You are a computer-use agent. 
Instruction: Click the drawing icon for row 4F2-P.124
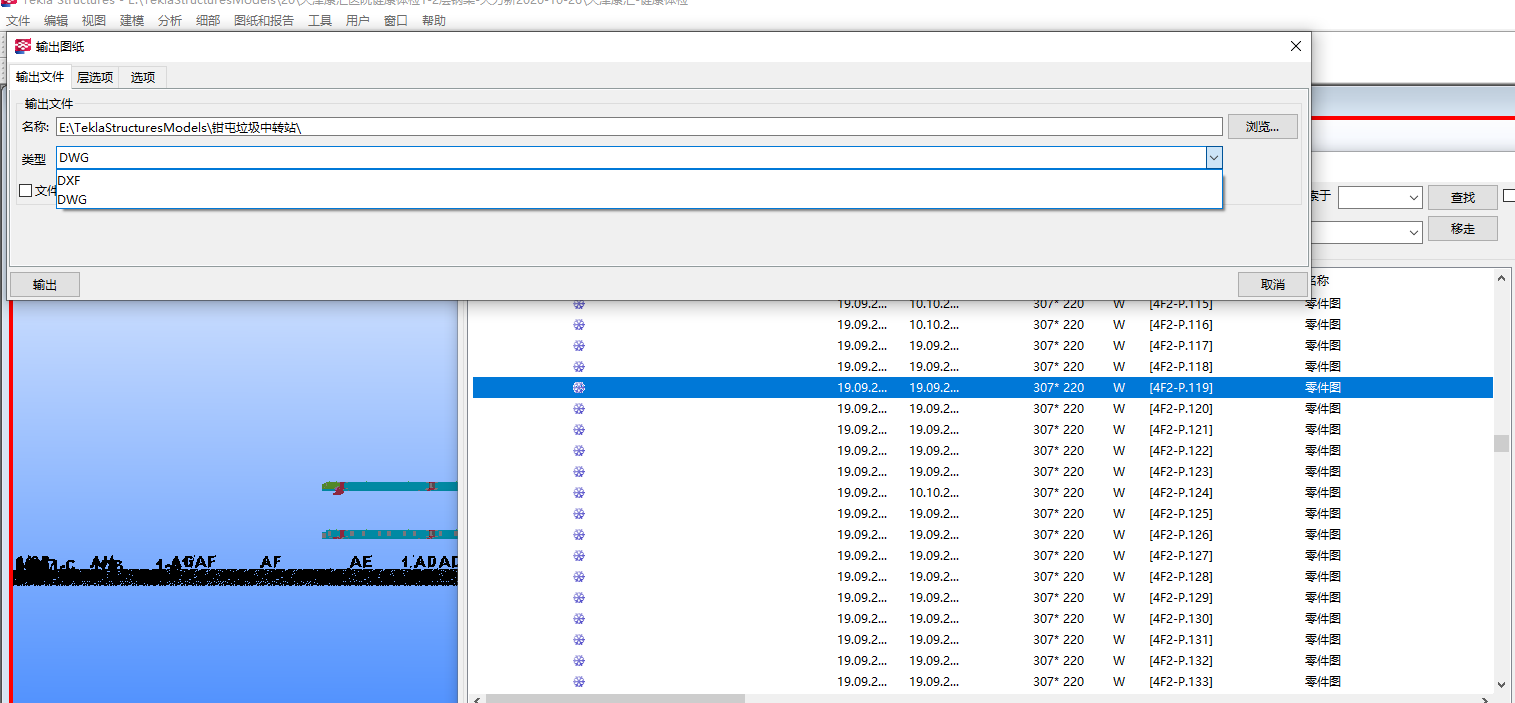[x=578, y=492]
